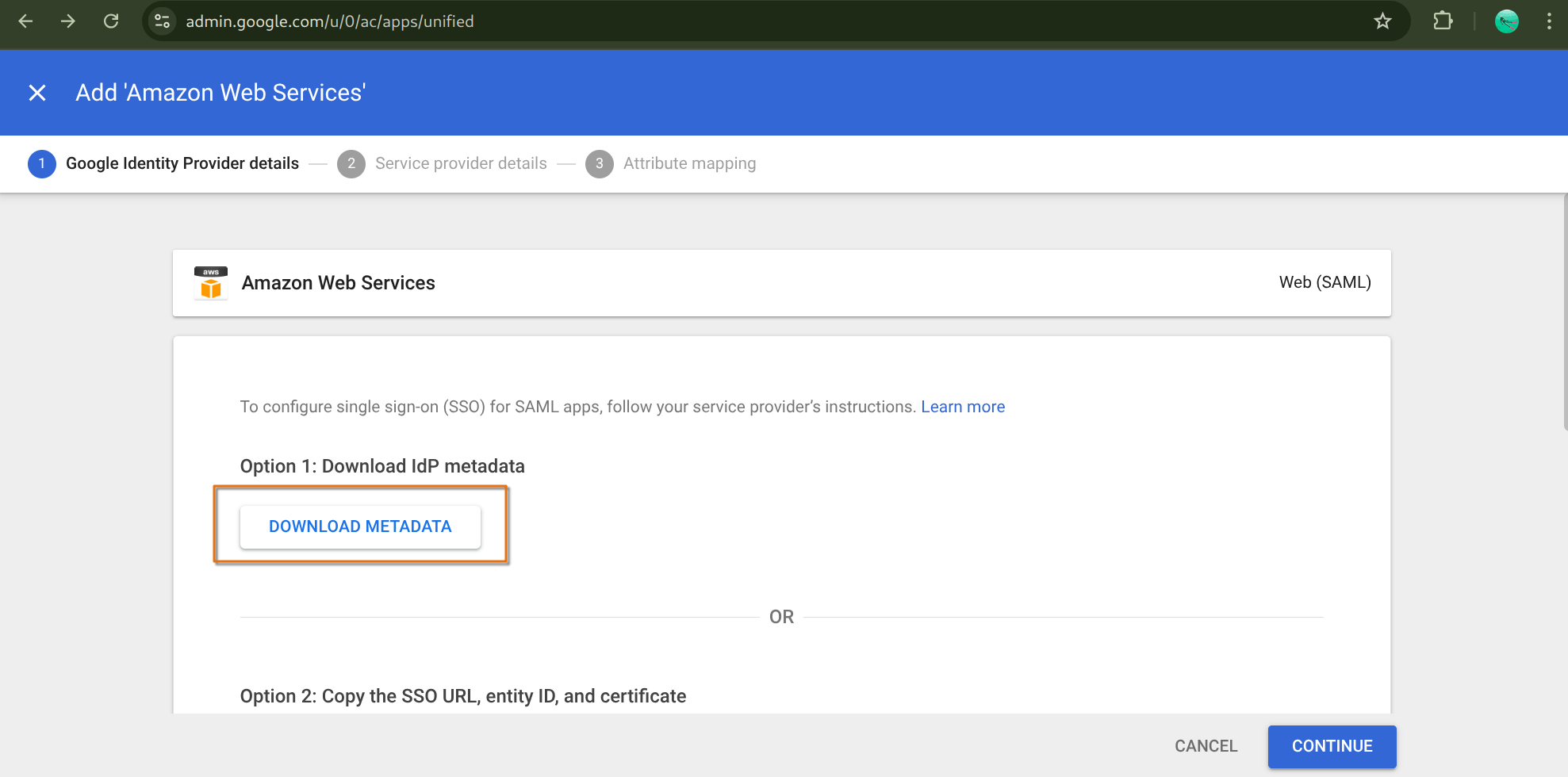This screenshot has width=1568, height=777.
Task: Open site information icon in address bar
Action: point(163,21)
